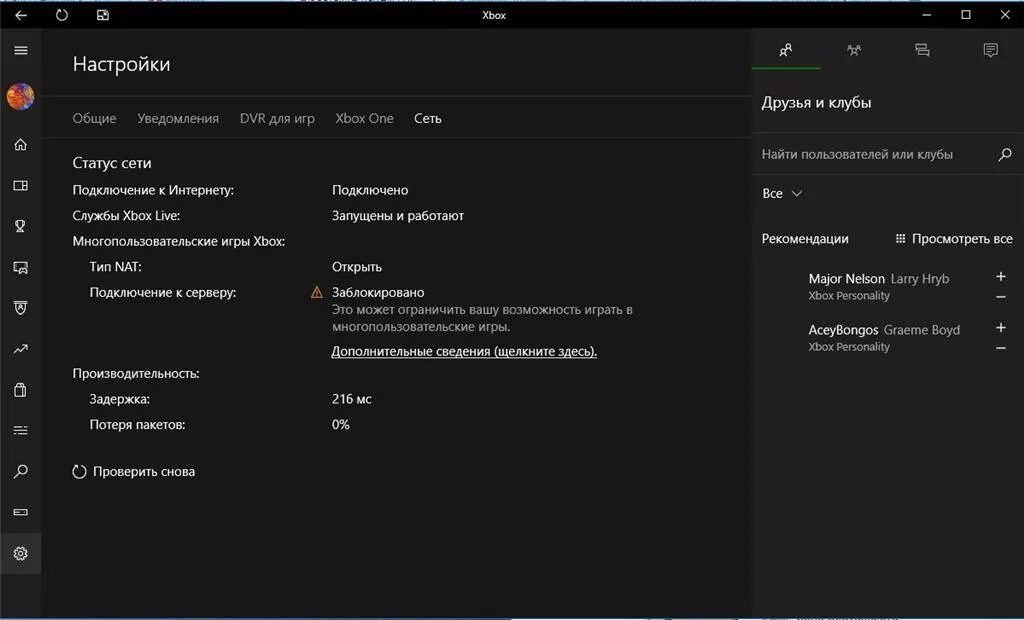Open Settings gear in sidebar
Image resolution: width=1024 pixels, height=620 pixels.
[21, 553]
